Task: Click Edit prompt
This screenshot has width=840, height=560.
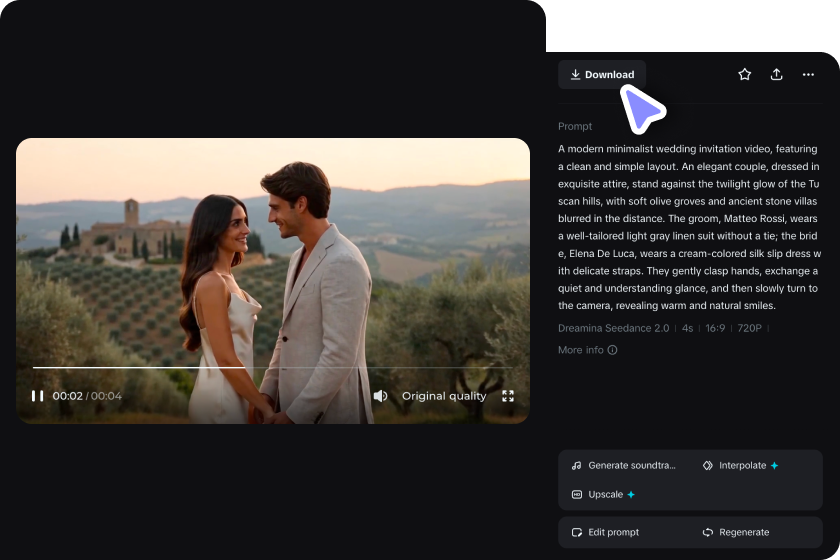Action: click(x=605, y=532)
